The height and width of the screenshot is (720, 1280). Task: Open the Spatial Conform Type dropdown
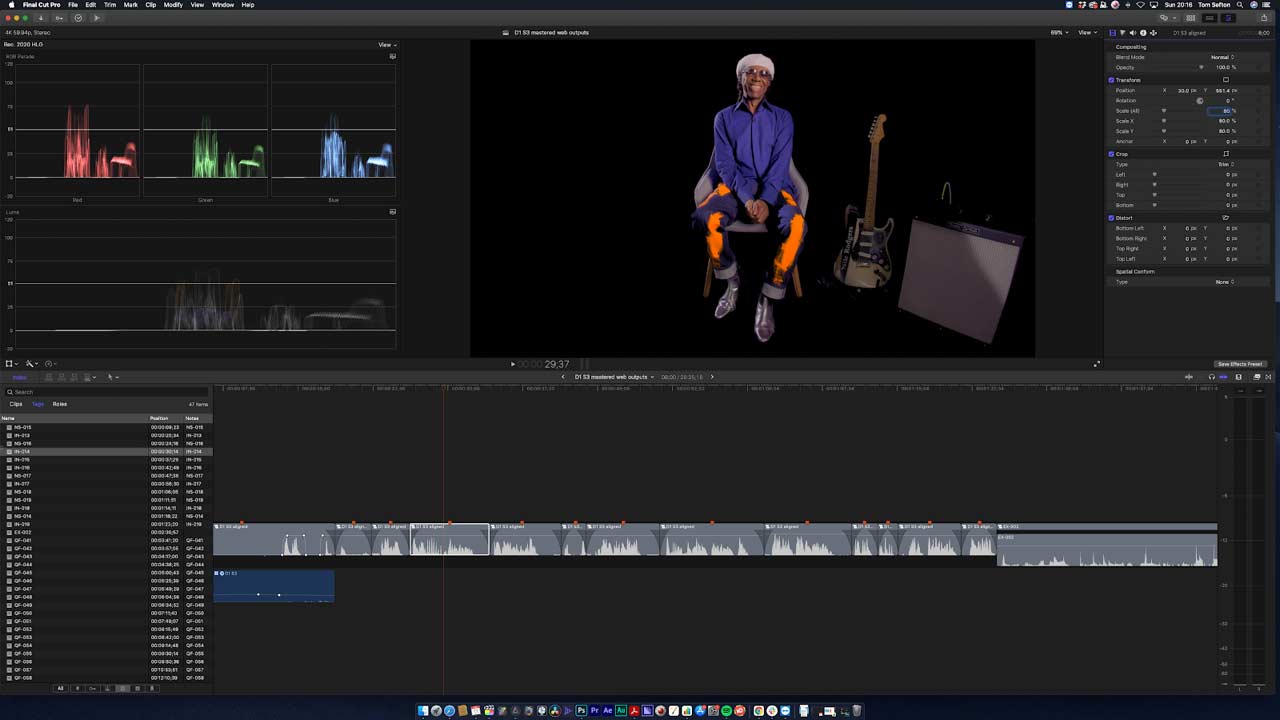coord(1225,282)
